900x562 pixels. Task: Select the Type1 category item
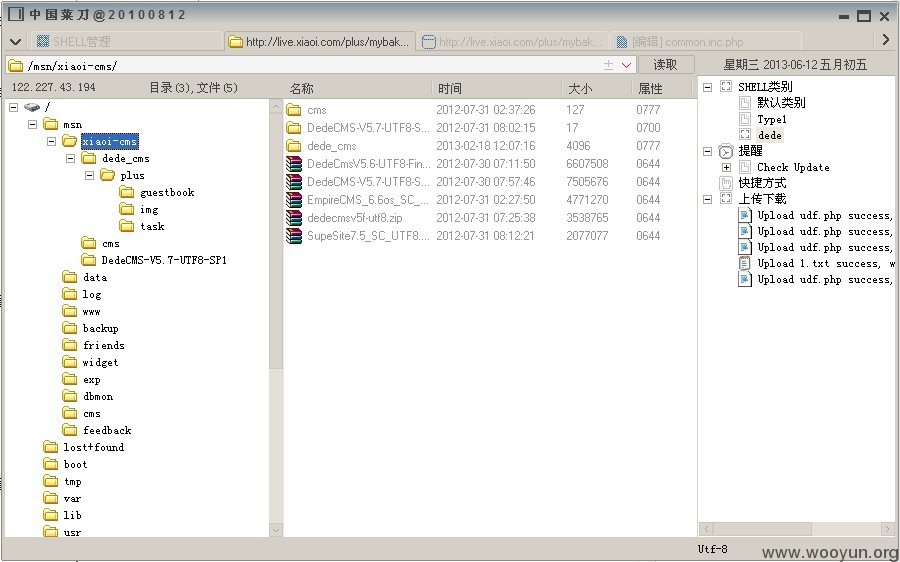(x=771, y=119)
